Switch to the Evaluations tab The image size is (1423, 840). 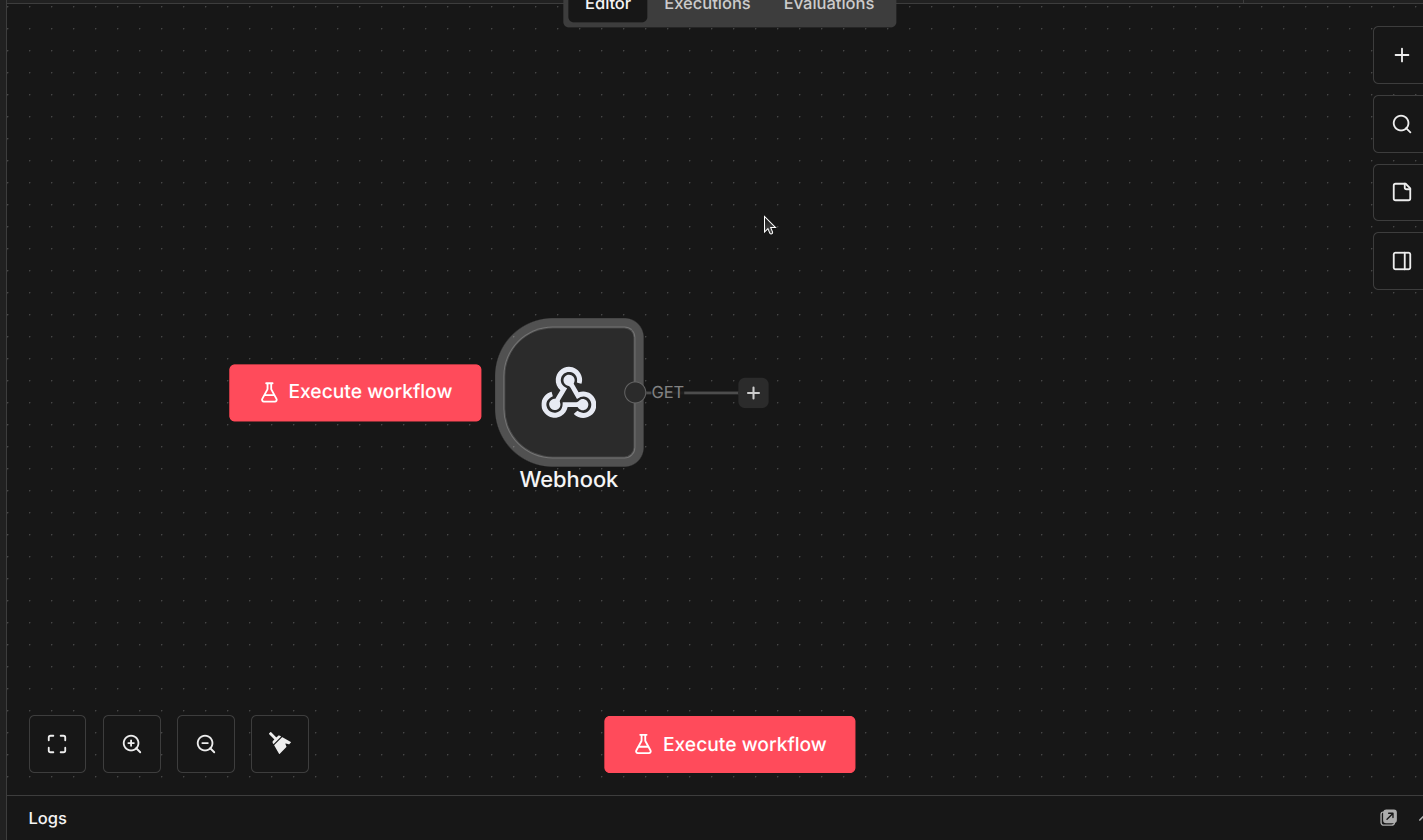click(828, 6)
